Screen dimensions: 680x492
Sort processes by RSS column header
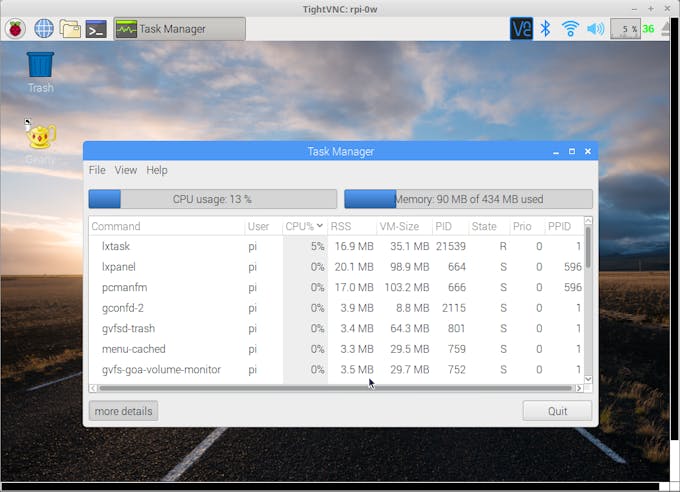(x=352, y=226)
